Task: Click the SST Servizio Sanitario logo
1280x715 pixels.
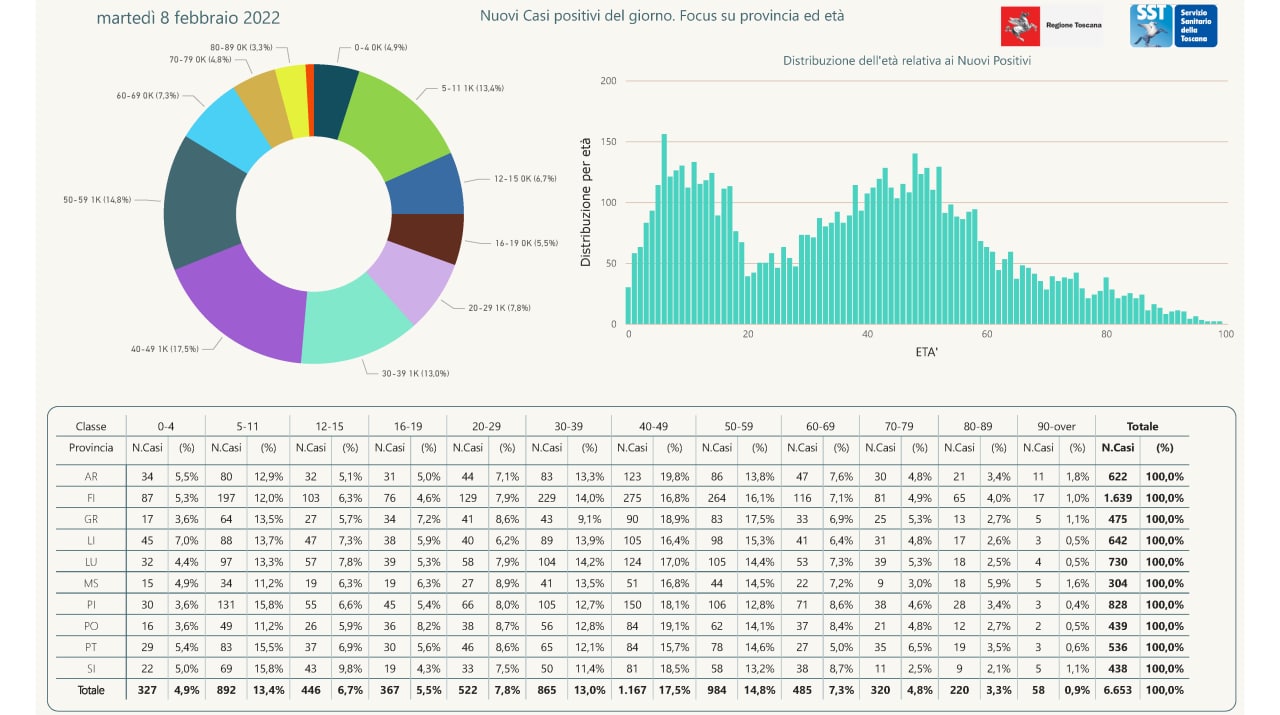Action: tap(1173, 25)
